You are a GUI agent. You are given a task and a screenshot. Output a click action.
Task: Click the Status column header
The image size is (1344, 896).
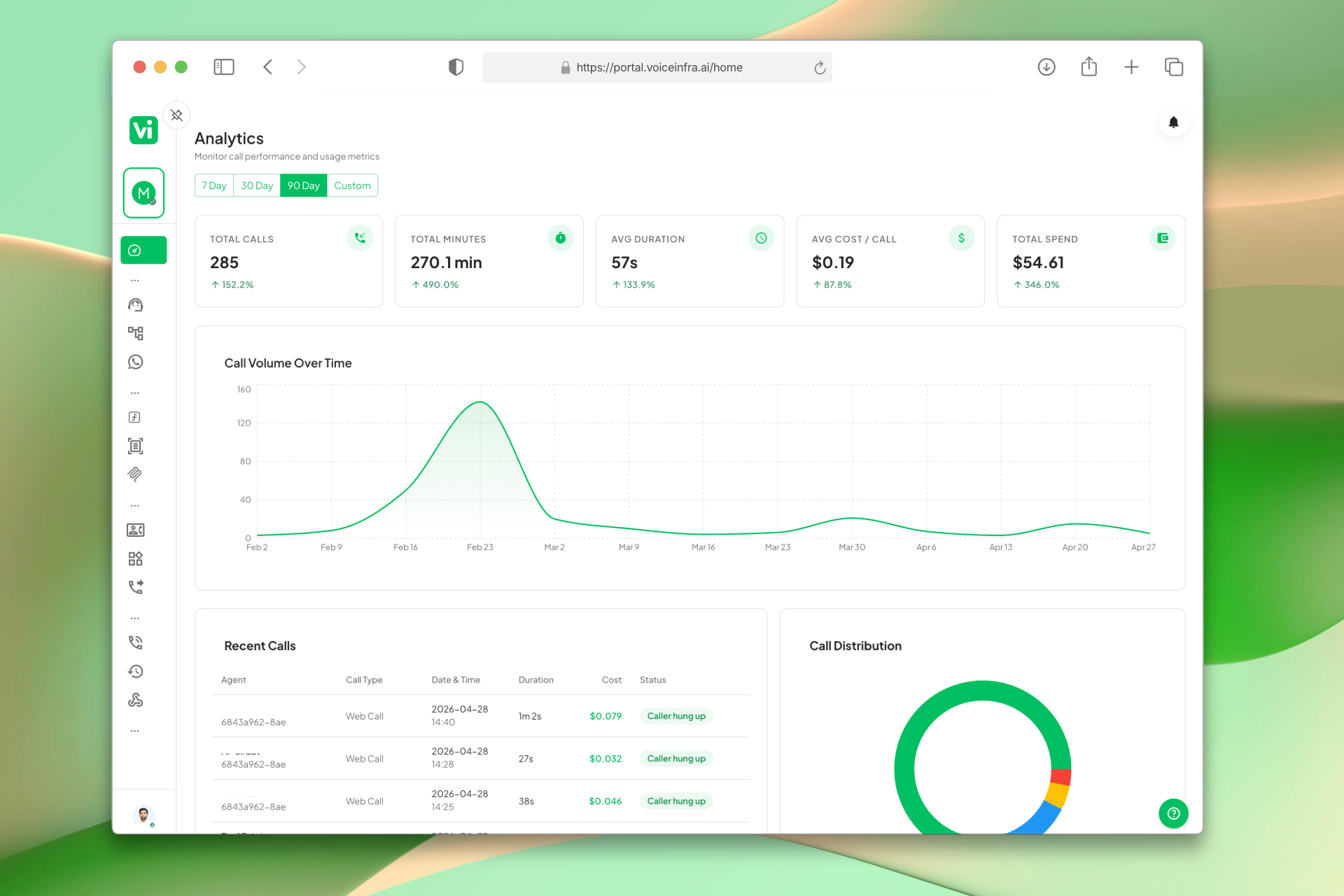coord(653,680)
